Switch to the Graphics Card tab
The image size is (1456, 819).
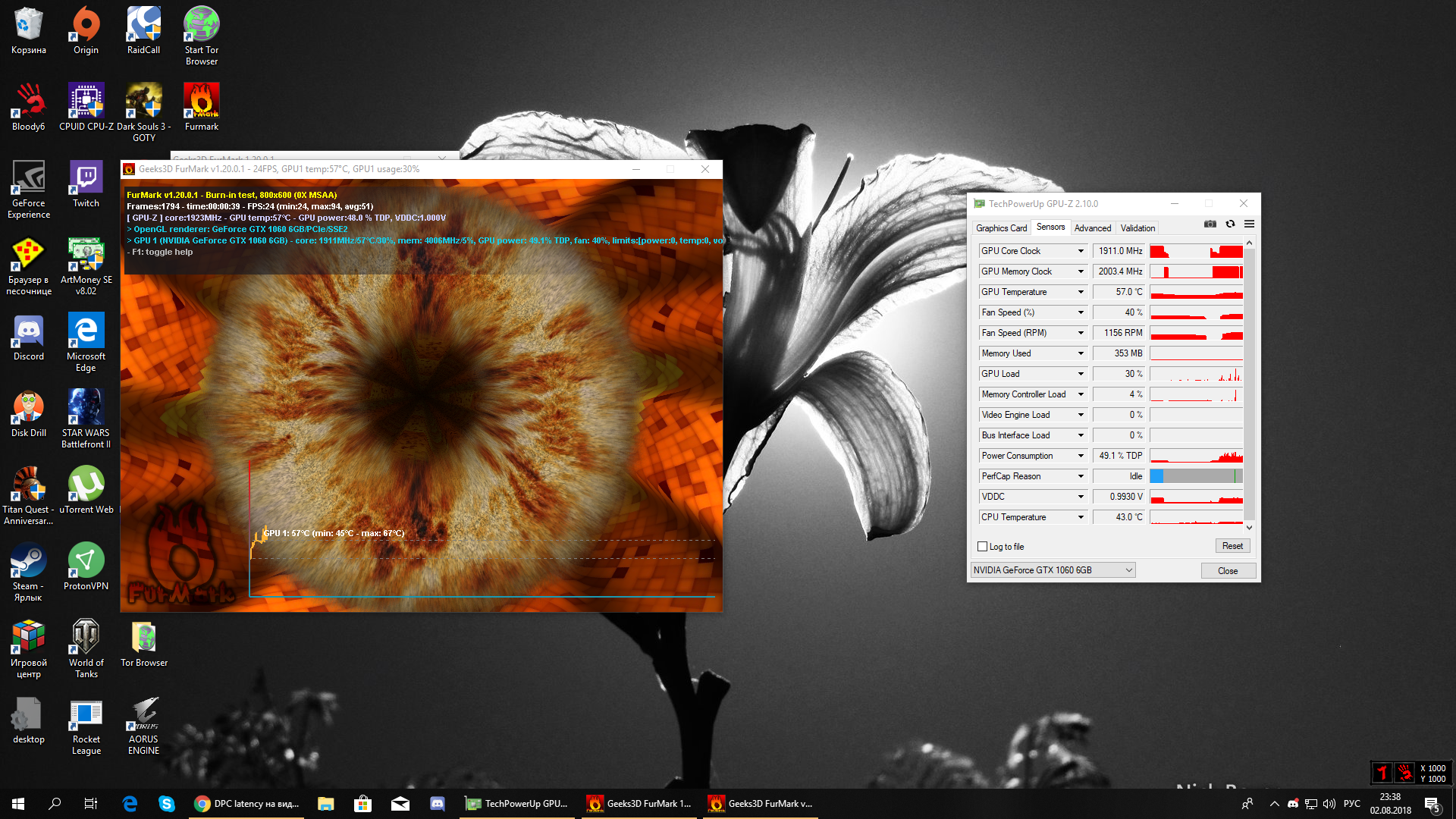[1001, 227]
